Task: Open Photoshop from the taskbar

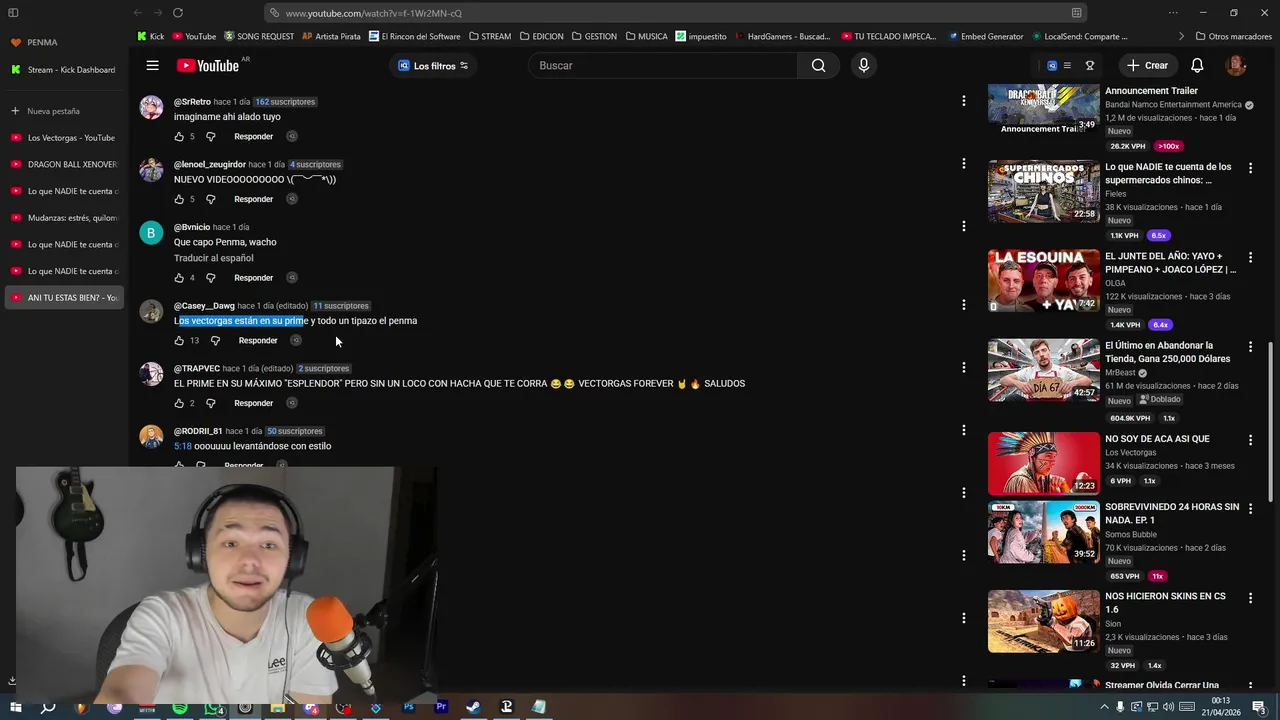Action: [x=409, y=707]
